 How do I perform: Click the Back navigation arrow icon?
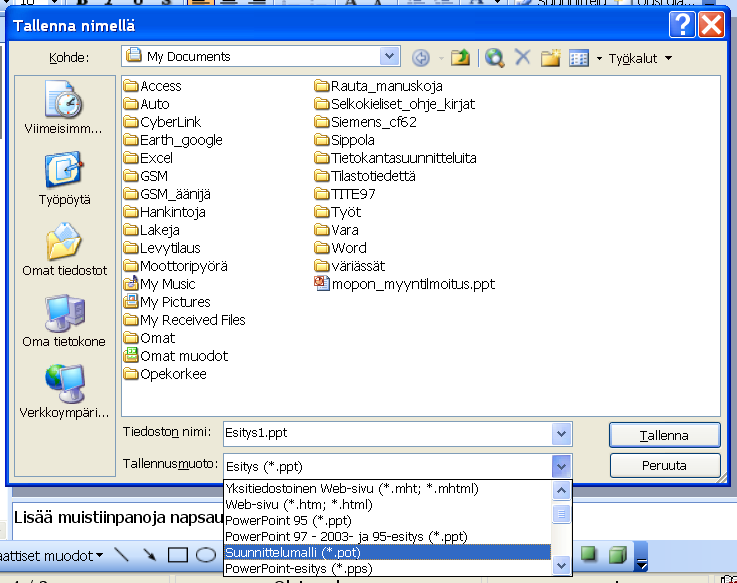421,58
